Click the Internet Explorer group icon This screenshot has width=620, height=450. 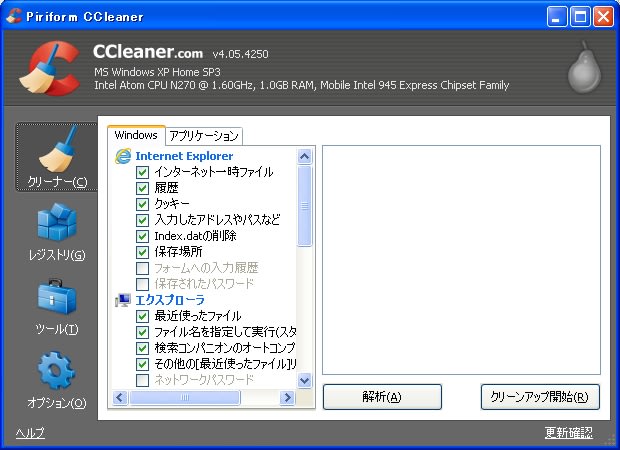123,156
